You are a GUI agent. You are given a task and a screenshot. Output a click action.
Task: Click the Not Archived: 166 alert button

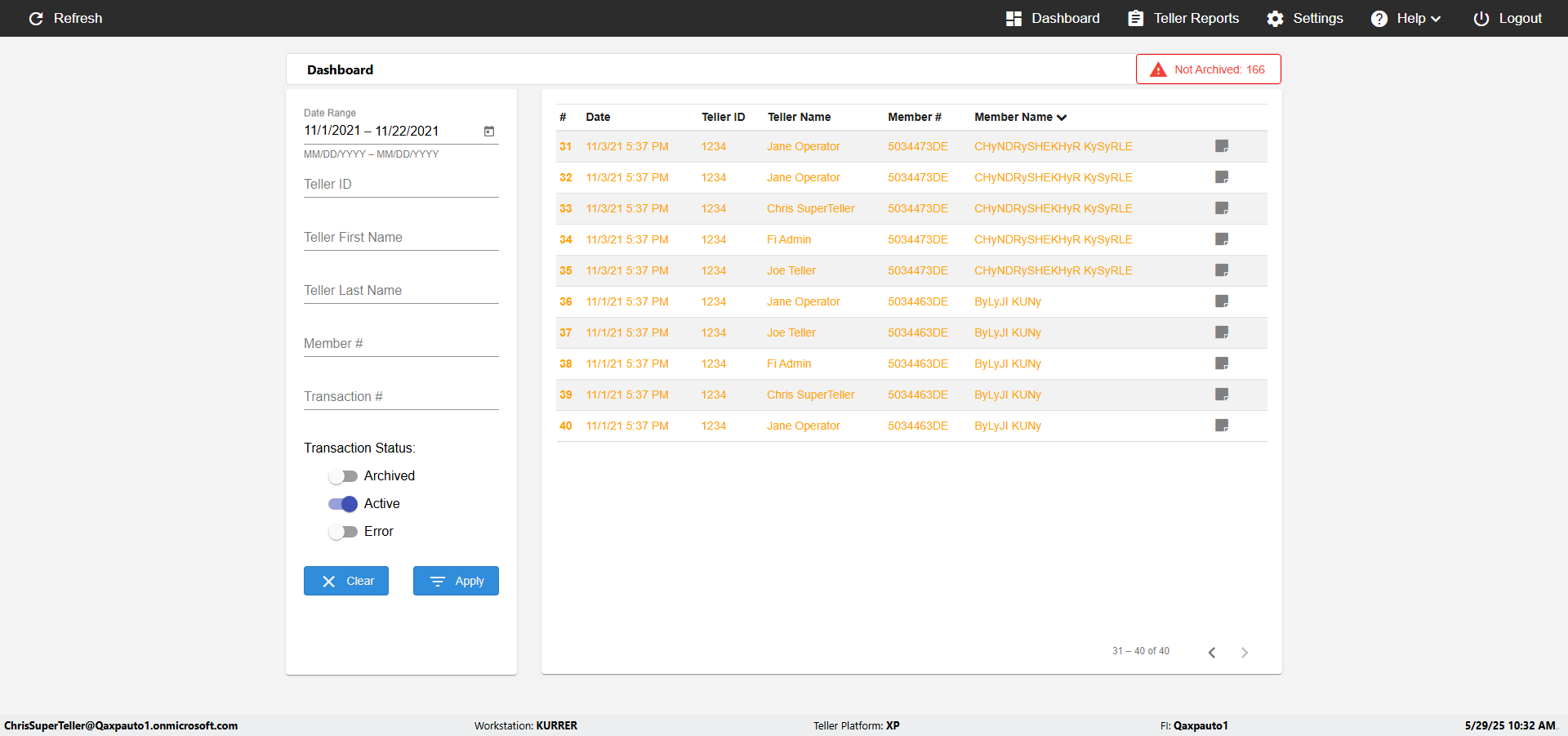click(1208, 69)
